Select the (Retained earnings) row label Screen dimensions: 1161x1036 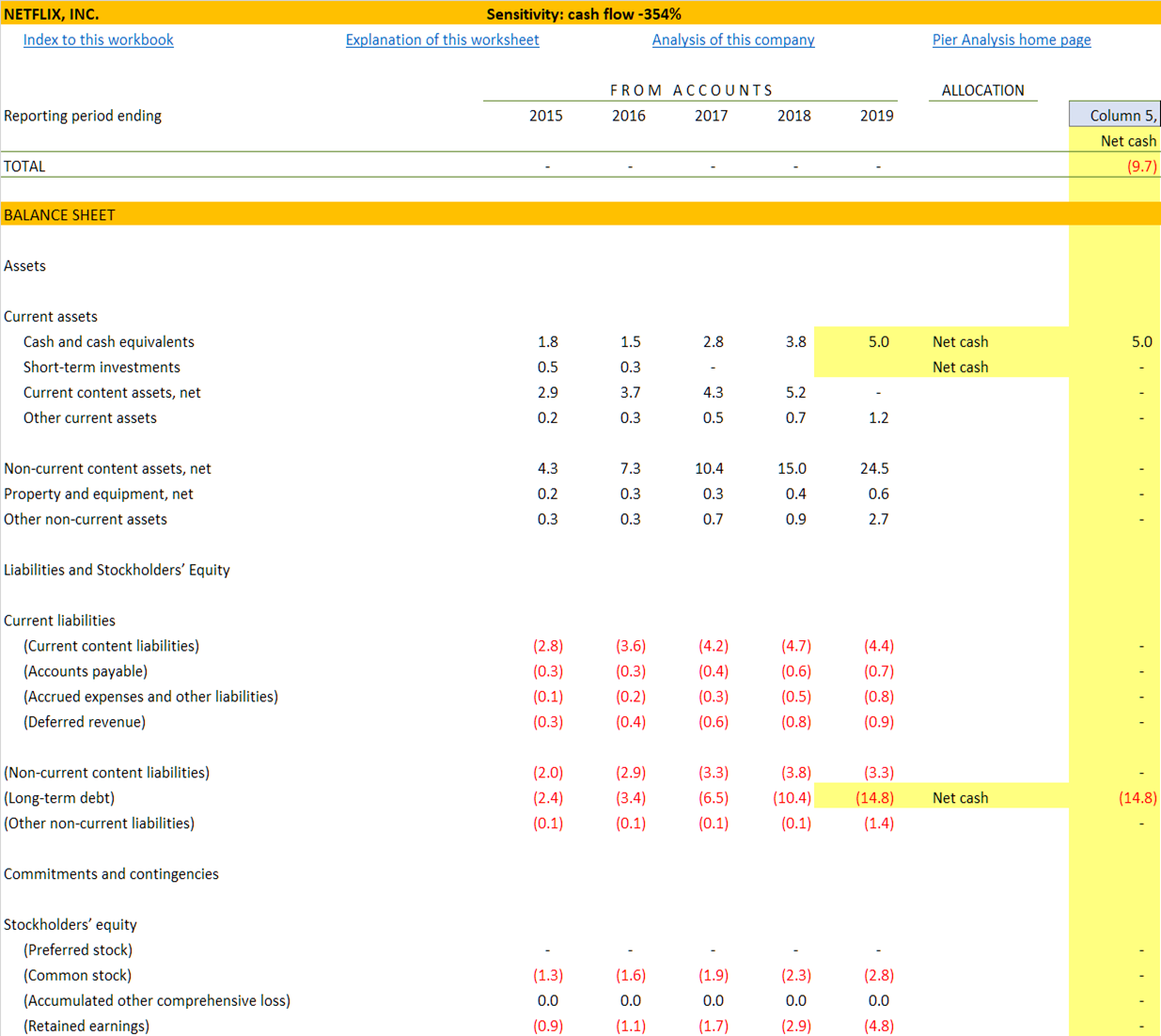point(86,1027)
